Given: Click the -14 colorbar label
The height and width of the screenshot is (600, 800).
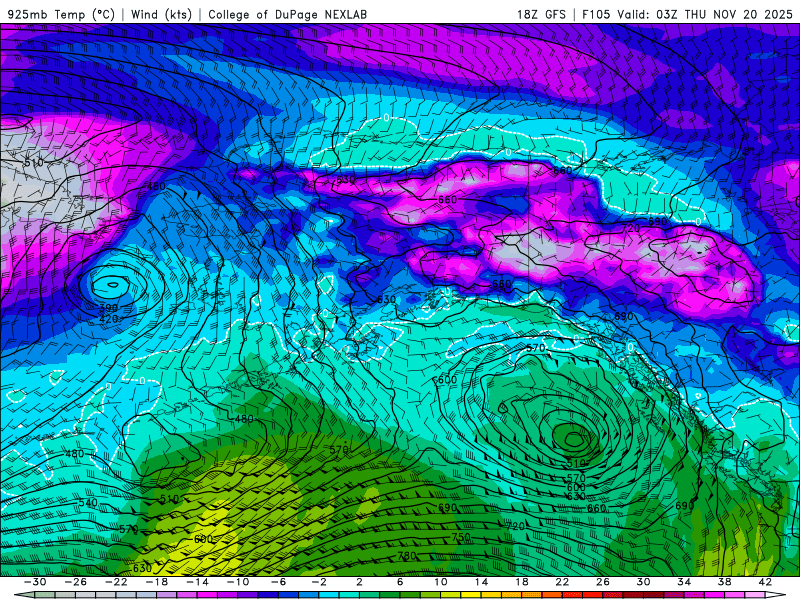Looking at the screenshot, I should click(x=197, y=582).
